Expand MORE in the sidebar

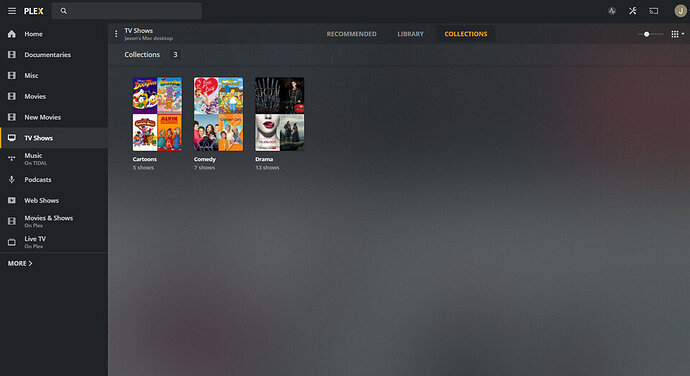pos(20,263)
